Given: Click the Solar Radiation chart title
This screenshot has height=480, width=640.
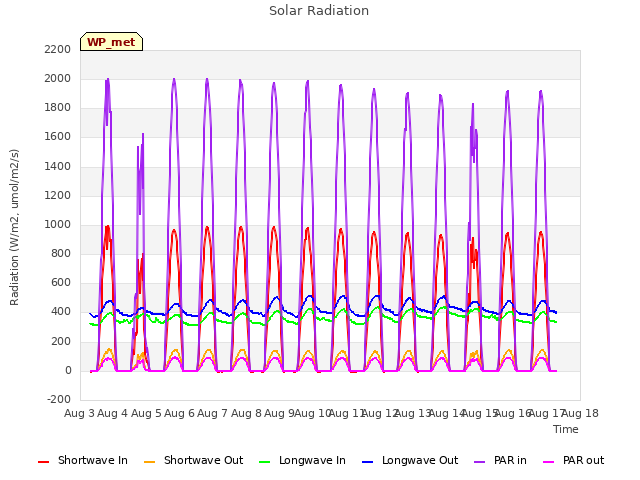Looking at the screenshot, I should [x=319, y=11].
